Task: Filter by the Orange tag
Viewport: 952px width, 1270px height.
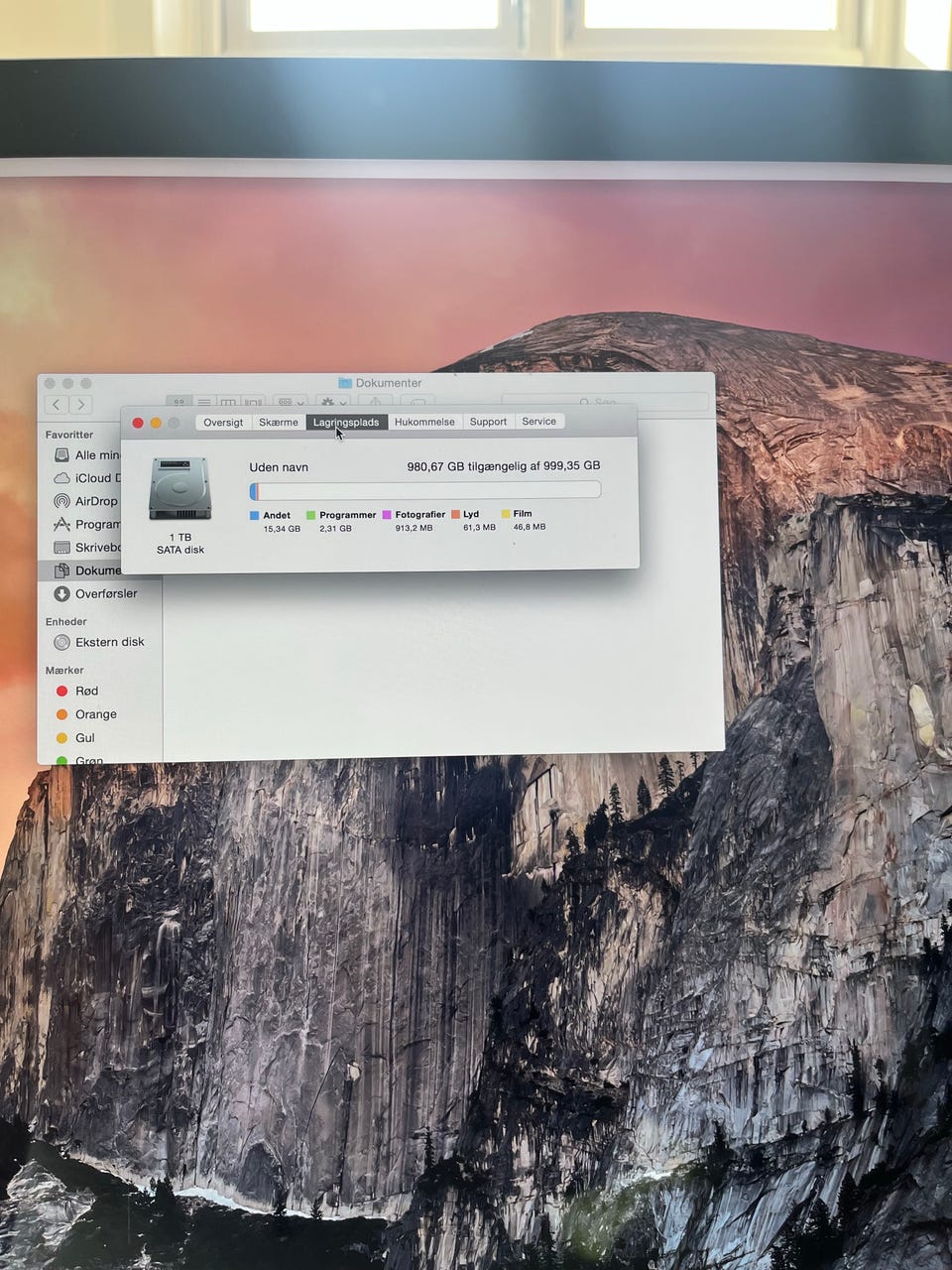Action: click(85, 714)
